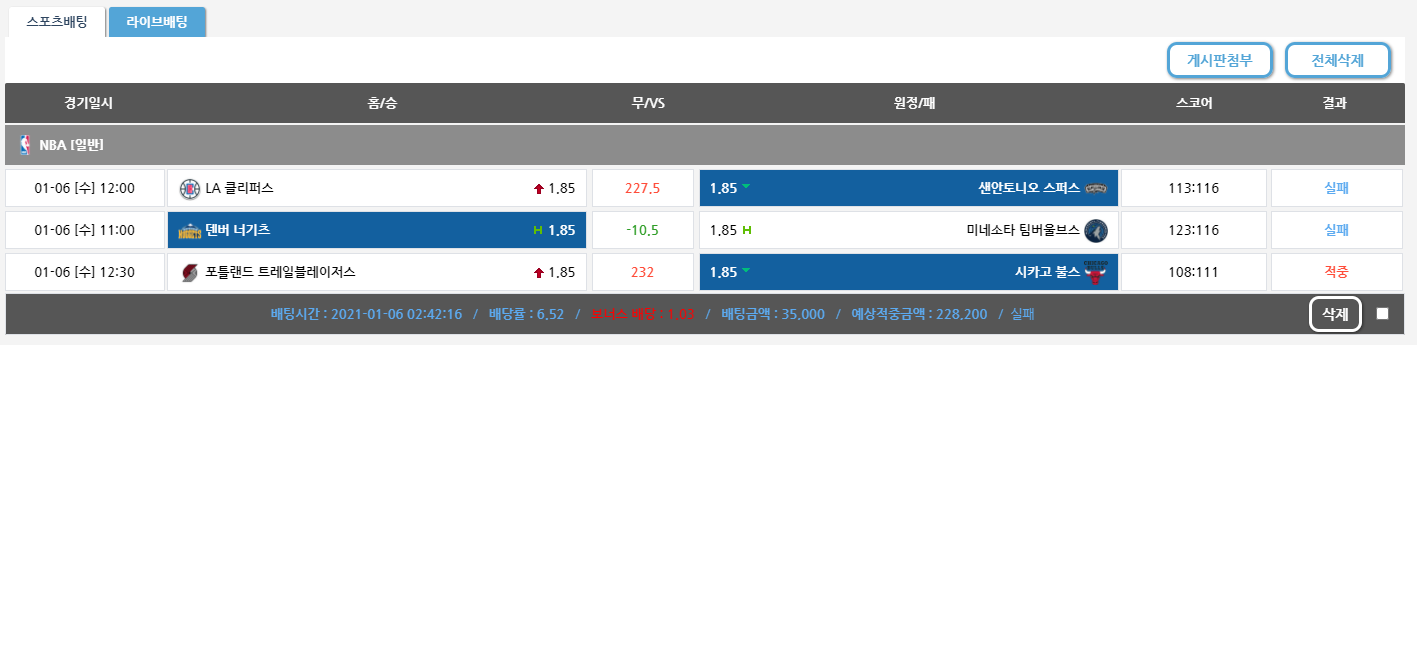Screen dimensions: 1417x648
Task: Tick the checkbox next to 삭제 button
Action: click(1382, 314)
